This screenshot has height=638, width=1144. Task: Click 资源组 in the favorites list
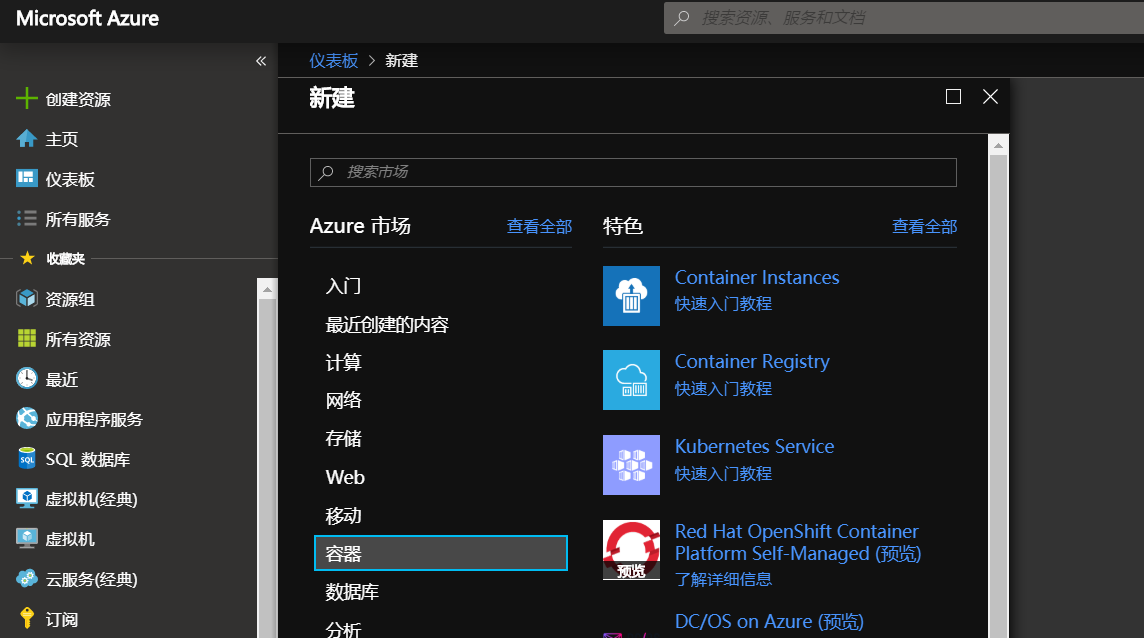click(x=70, y=299)
